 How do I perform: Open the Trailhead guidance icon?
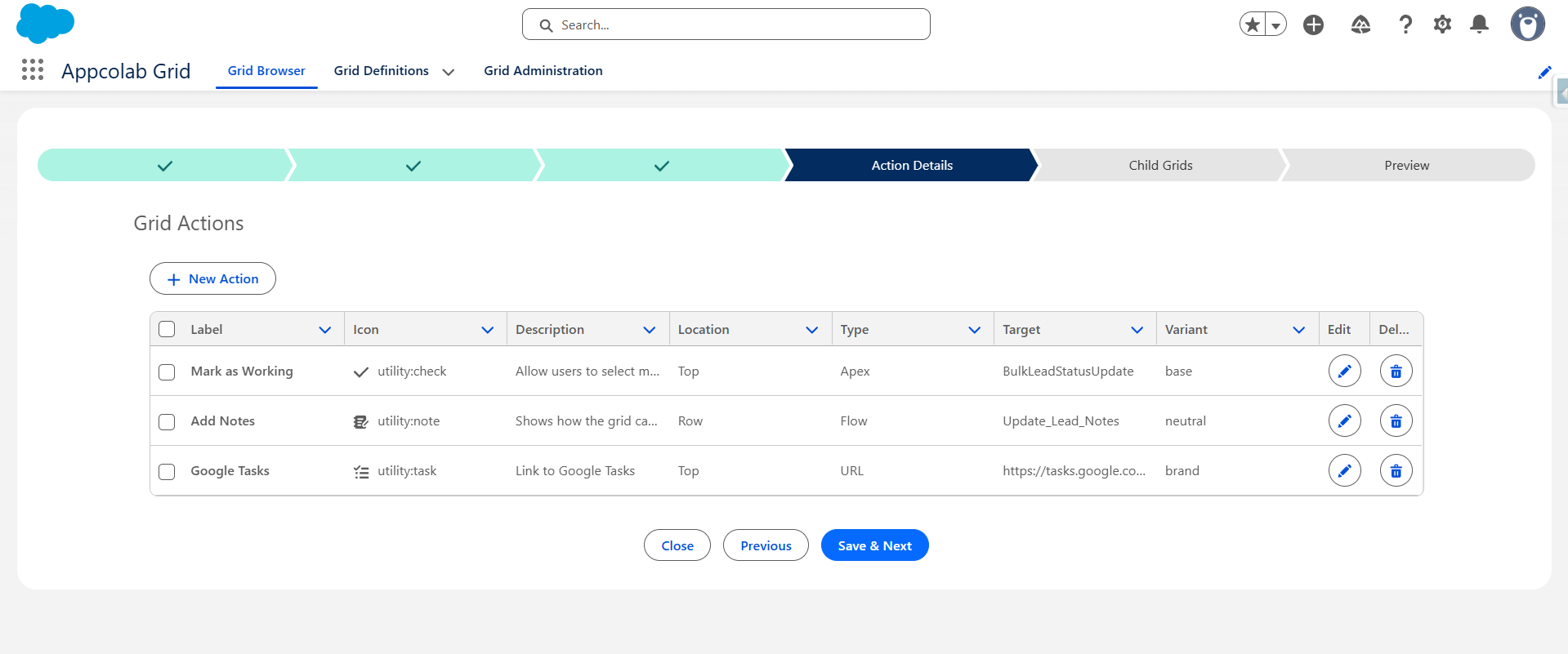tap(1360, 24)
